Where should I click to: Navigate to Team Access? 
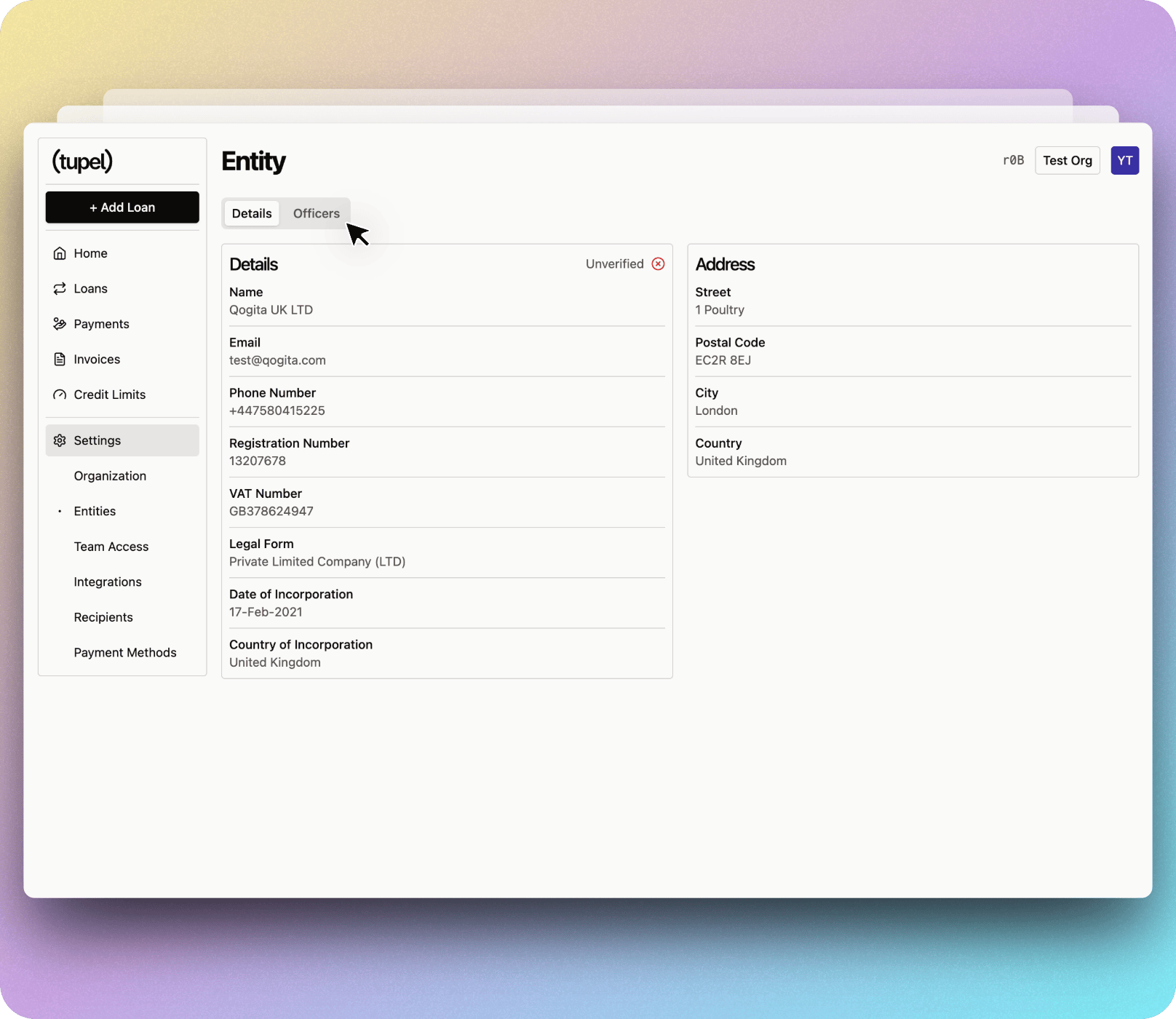(111, 547)
